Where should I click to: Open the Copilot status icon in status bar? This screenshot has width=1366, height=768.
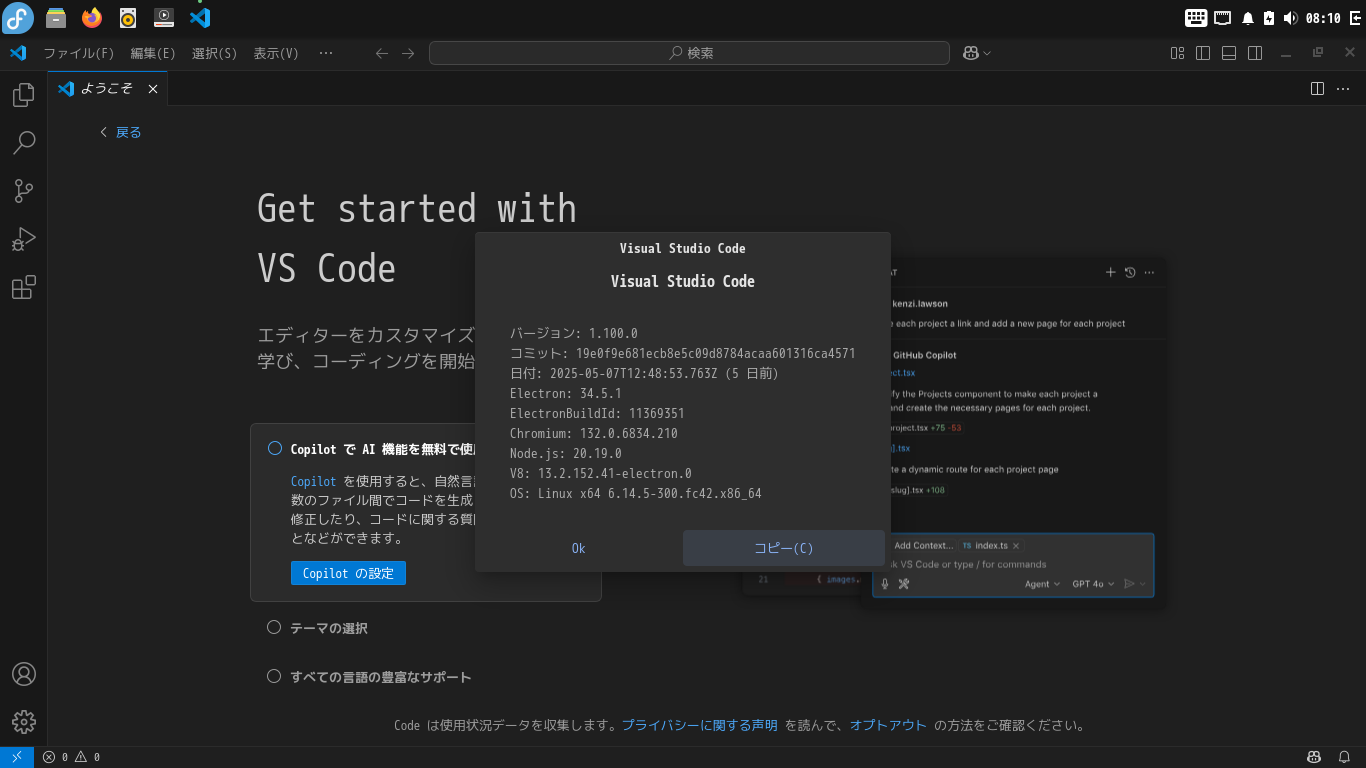(1315, 757)
